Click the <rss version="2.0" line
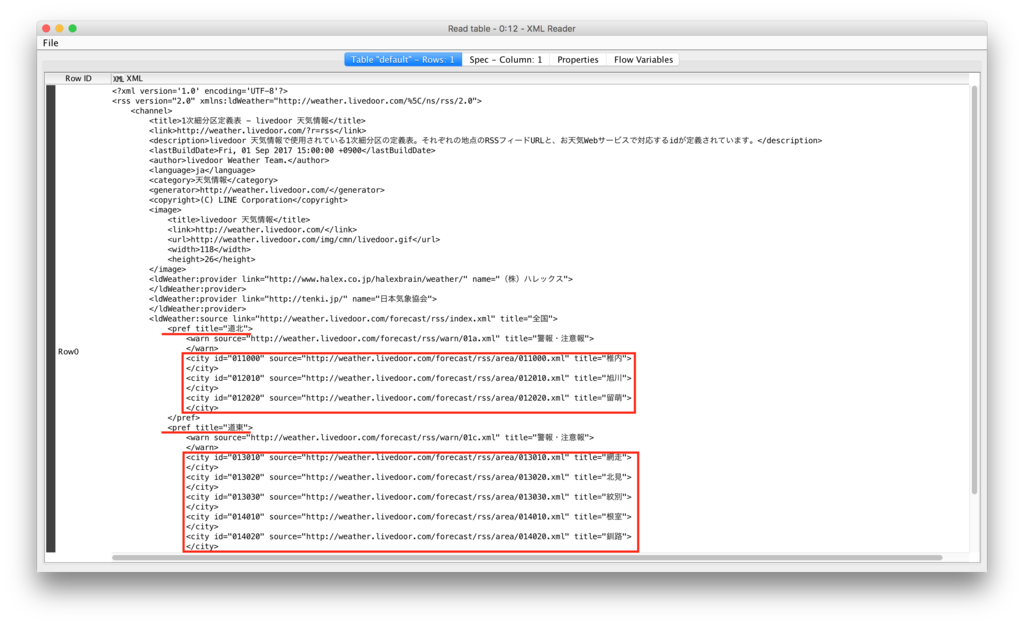 [x=296, y=101]
